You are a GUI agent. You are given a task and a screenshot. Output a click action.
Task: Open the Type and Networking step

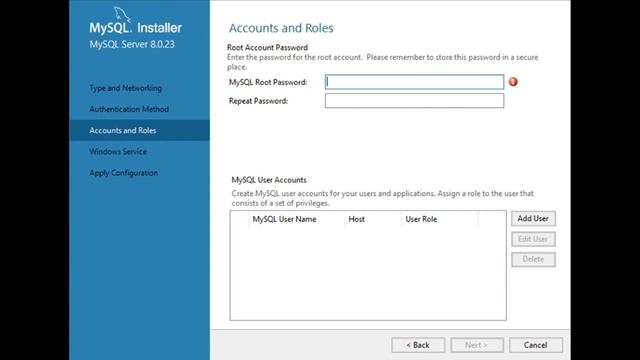click(x=125, y=88)
